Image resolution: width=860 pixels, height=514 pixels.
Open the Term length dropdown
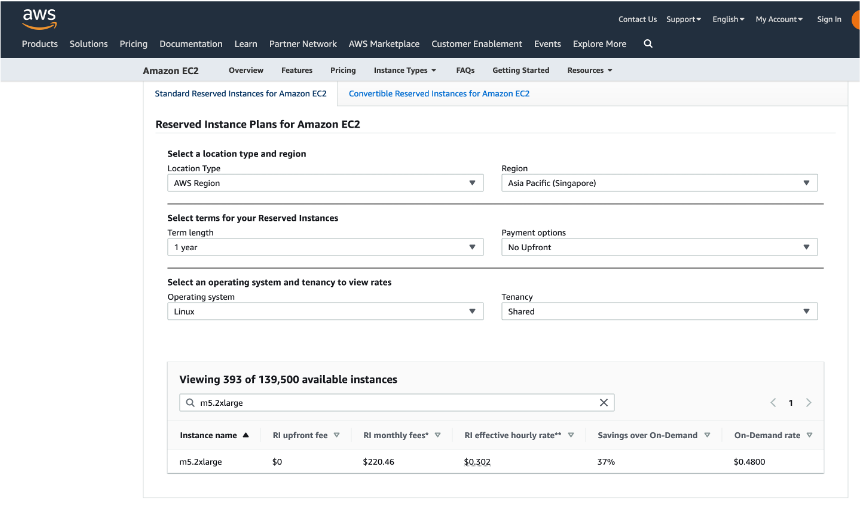pos(325,247)
